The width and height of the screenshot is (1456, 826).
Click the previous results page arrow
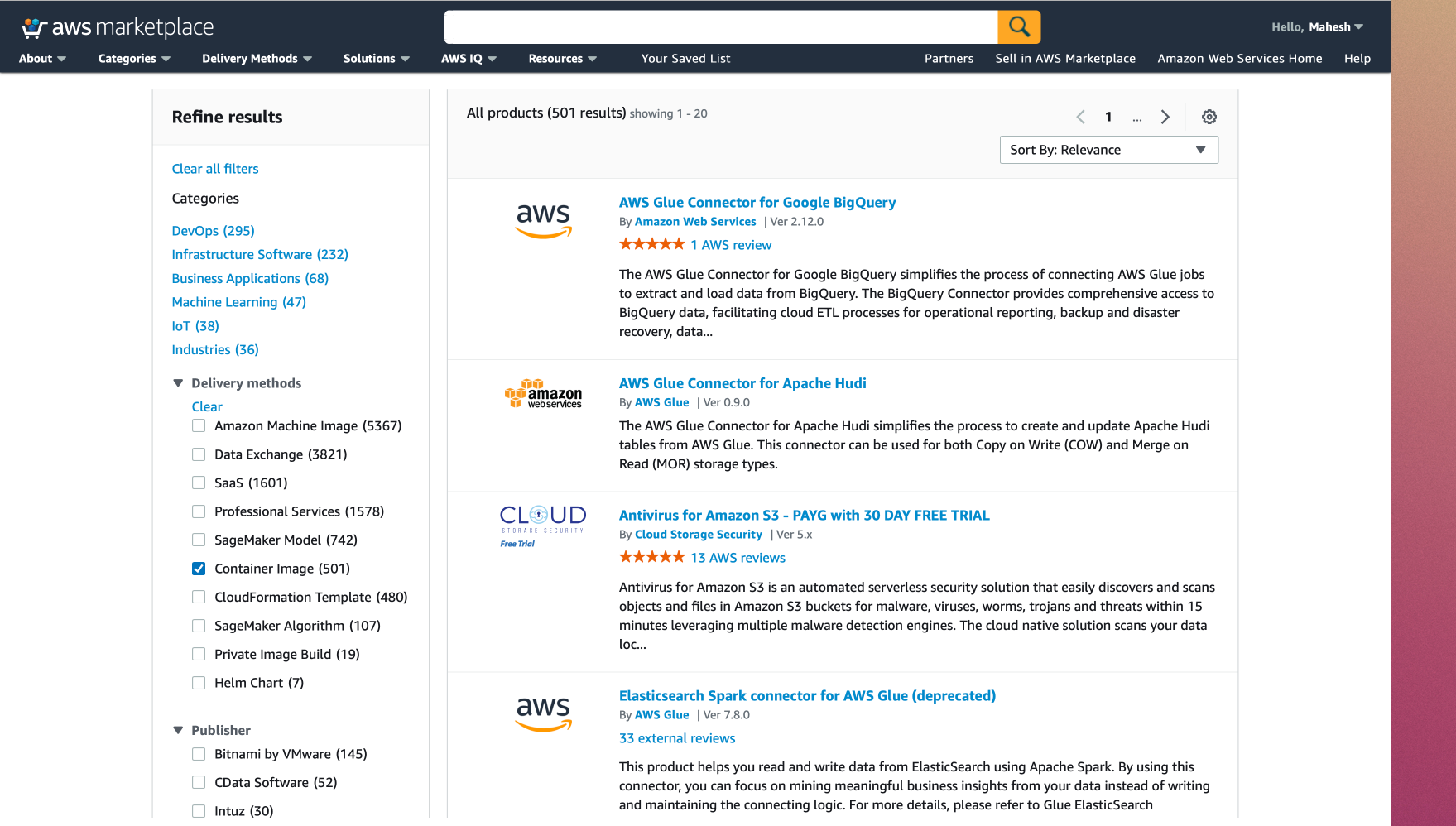click(1080, 117)
